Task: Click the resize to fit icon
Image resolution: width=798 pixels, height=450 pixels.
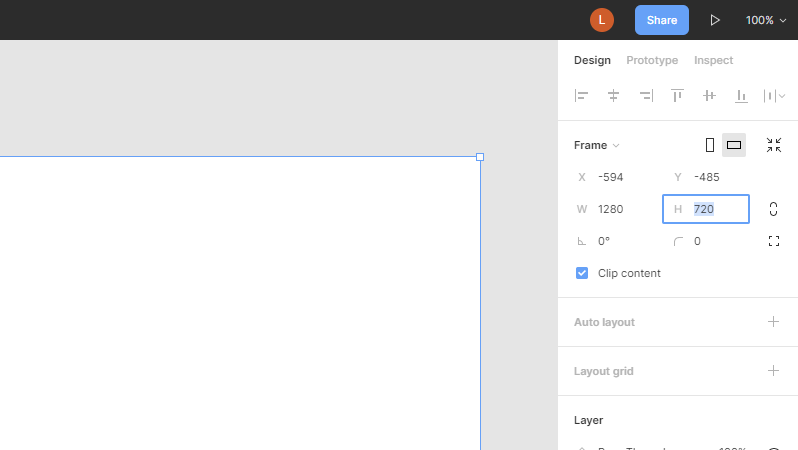Action: click(x=774, y=145)
